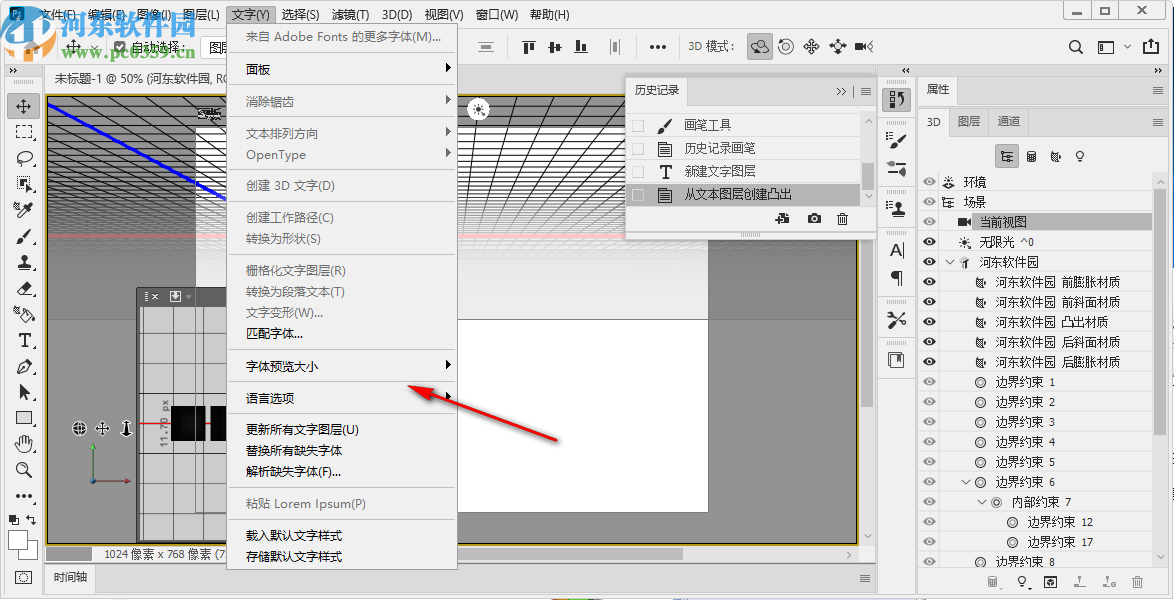Screen dimensions: 1174x600
Task: Collapse the 河东软件园 mesh group
Action: click(x=948, y=260)
